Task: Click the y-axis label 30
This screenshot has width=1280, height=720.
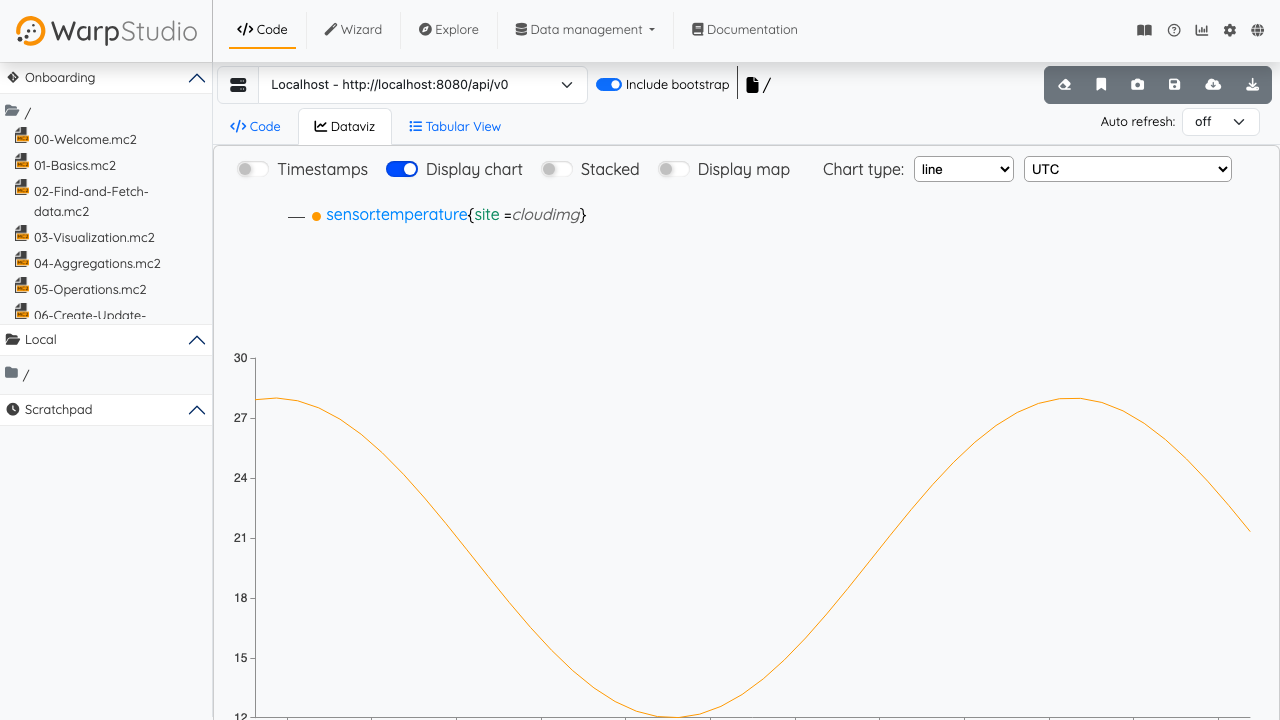Action: click(240, 358)
